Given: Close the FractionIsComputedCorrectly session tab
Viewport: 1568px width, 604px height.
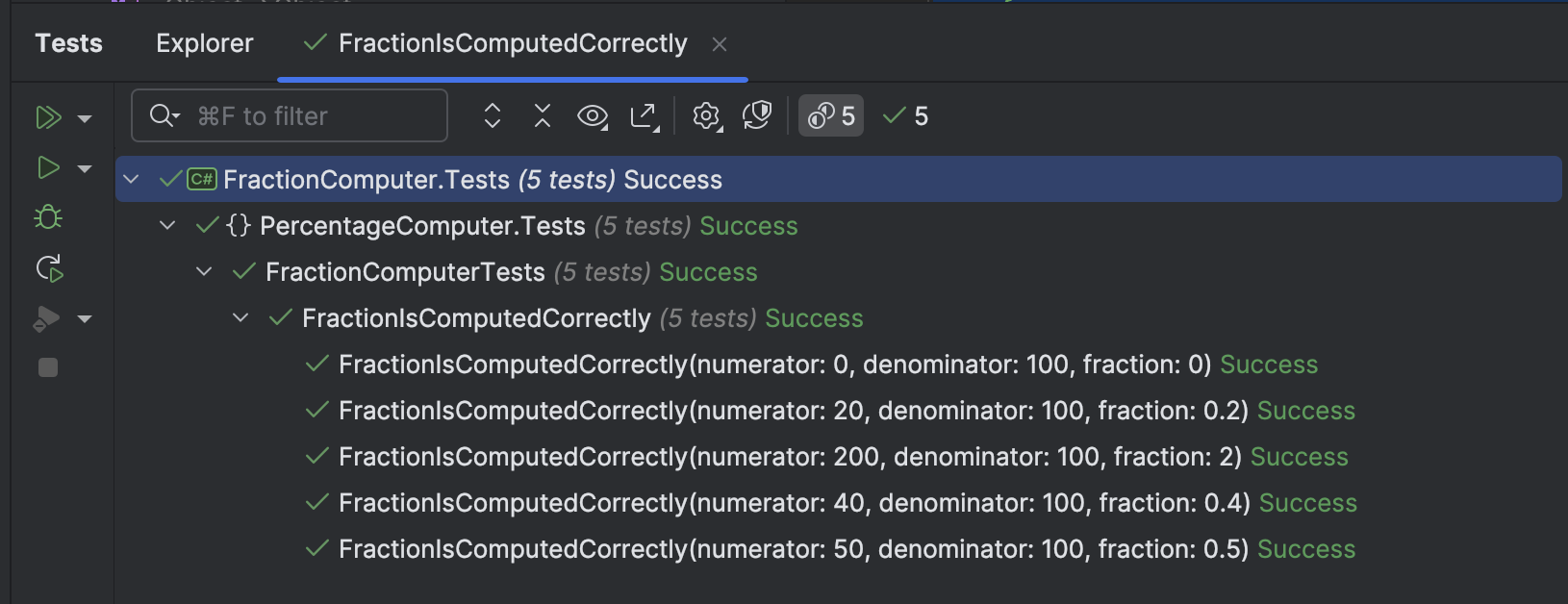Looking at the screenshot, I should (720, 44).
